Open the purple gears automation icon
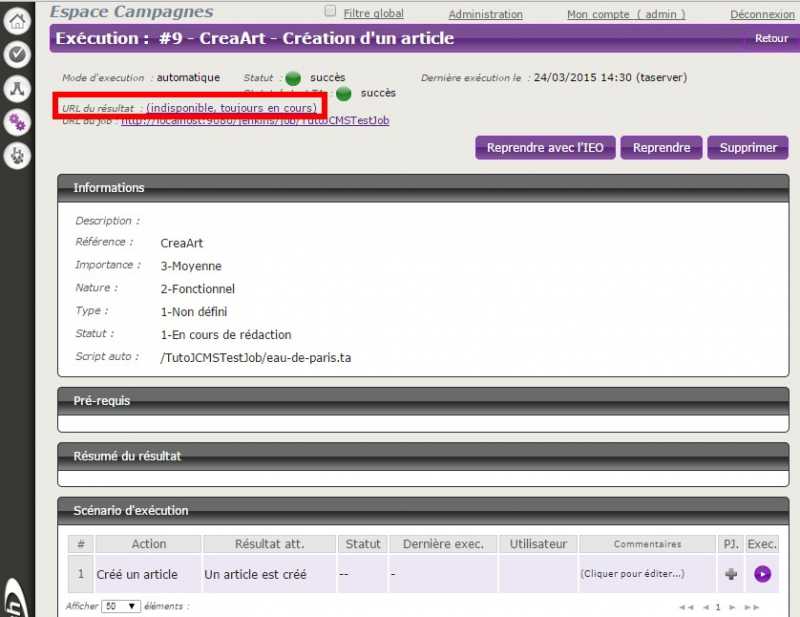 (16, 122)
